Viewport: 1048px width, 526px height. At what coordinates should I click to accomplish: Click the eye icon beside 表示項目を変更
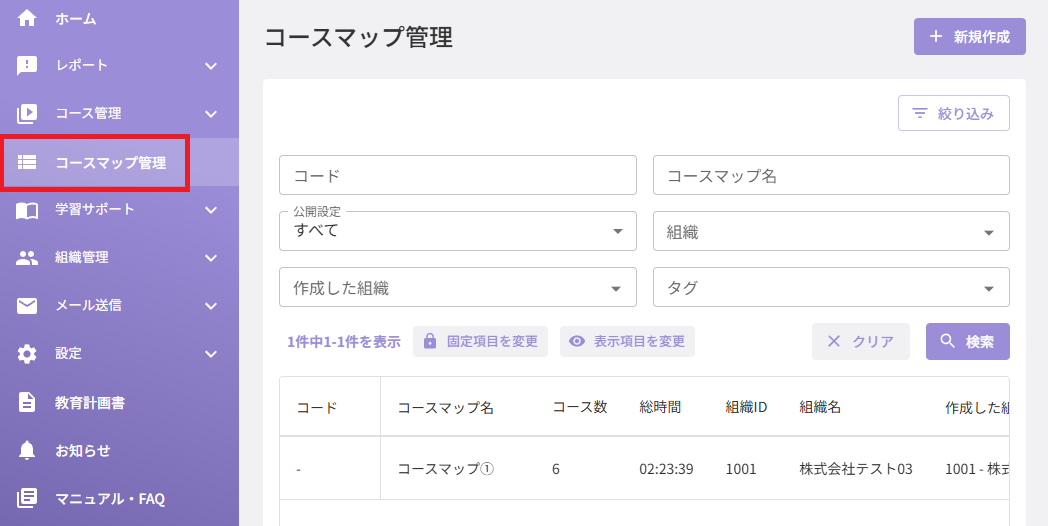click(577, 342)
